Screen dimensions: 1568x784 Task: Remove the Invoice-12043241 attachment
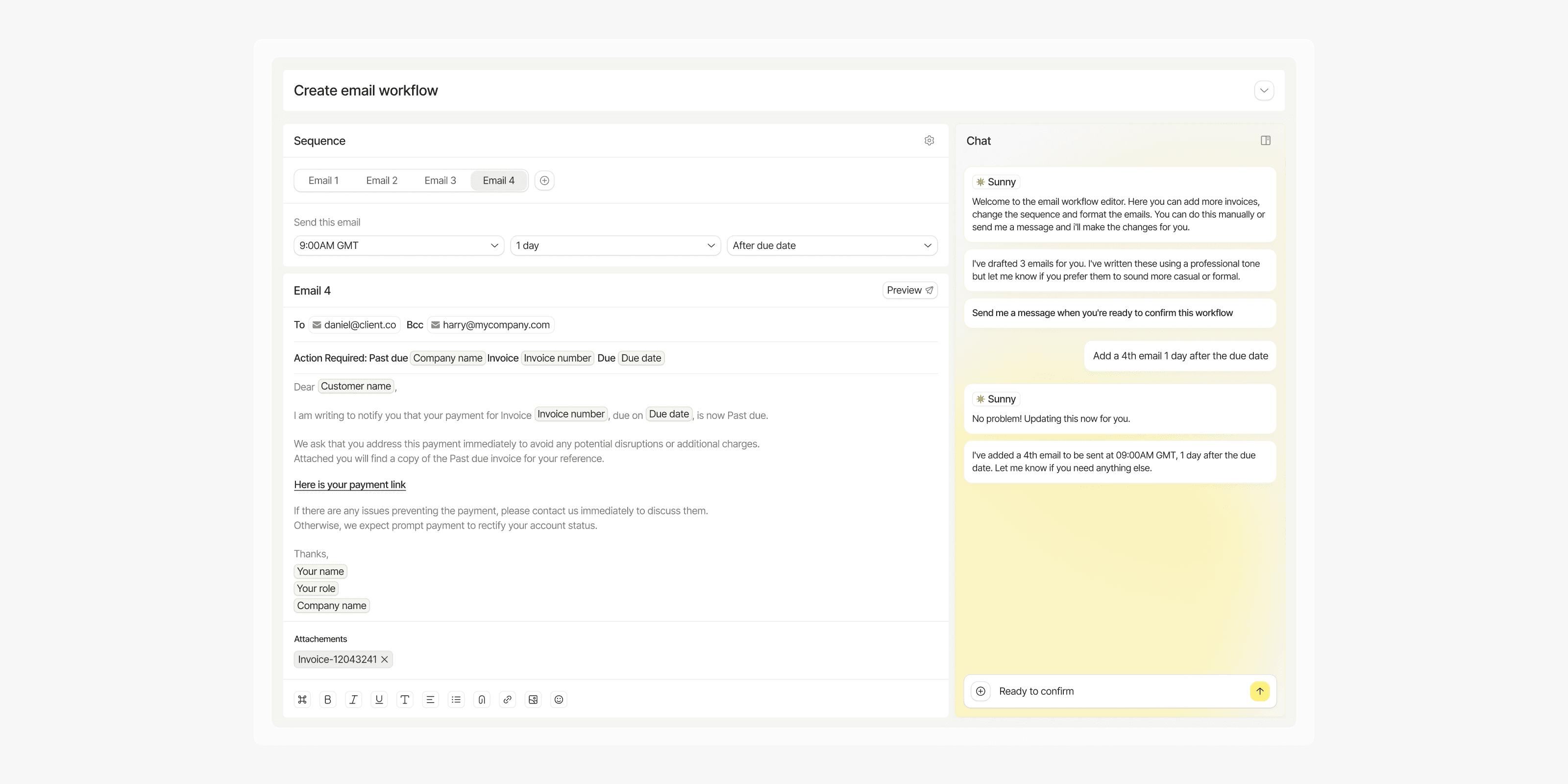(x=385, y=659)
